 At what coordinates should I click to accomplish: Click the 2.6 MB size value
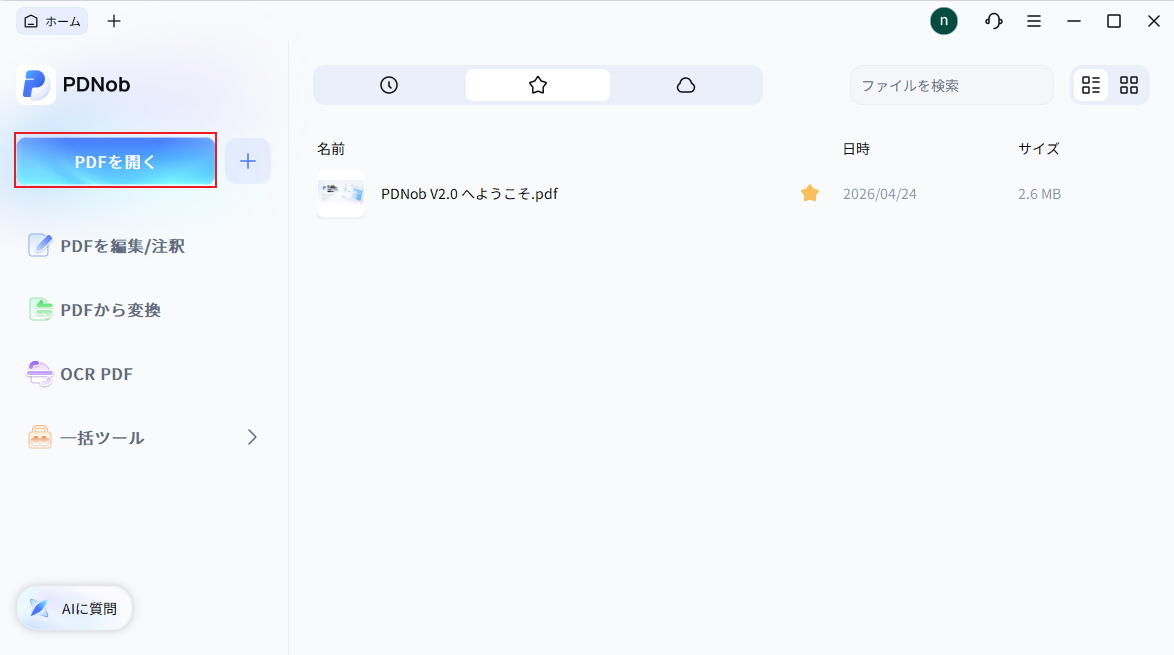coord(1039,194)
